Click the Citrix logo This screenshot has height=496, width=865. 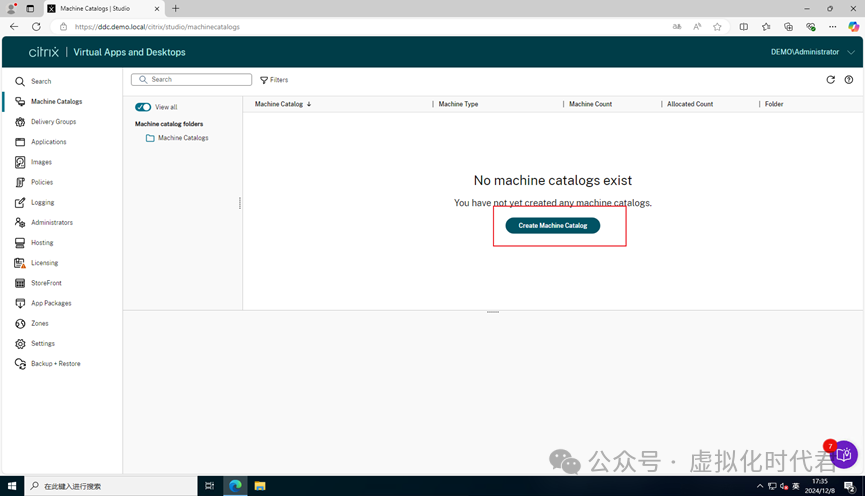(44, 52)
